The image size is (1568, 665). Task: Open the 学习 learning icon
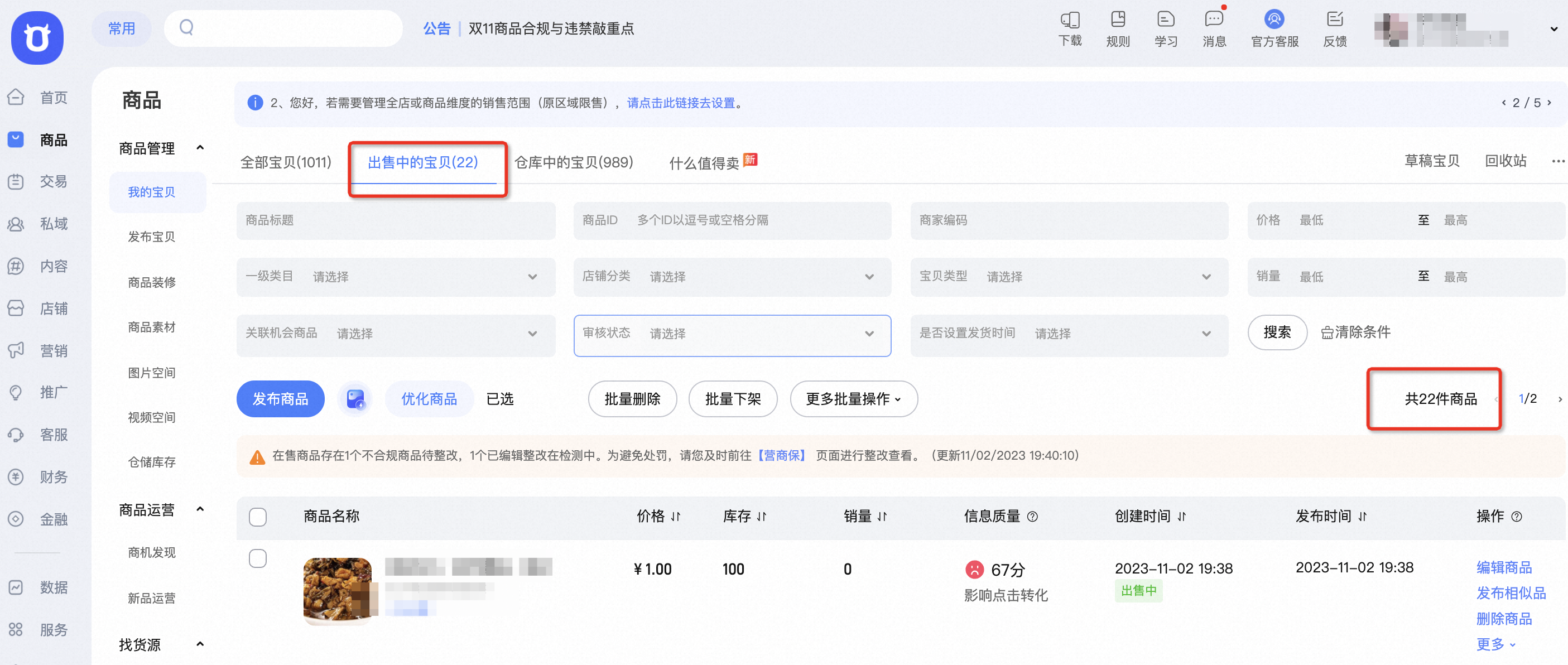click(x=1166, y=20)
